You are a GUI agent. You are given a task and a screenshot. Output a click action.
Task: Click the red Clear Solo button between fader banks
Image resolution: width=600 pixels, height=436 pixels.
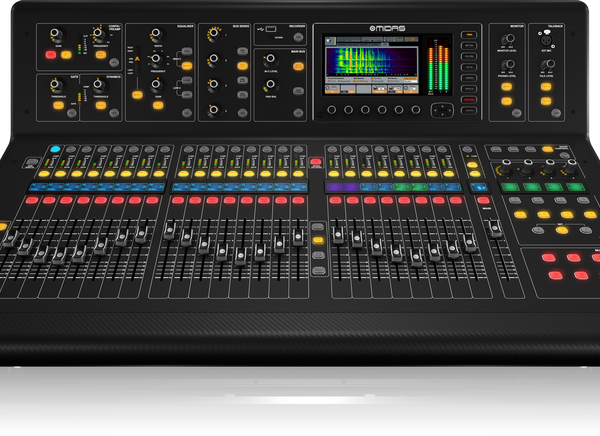tap(316, 162)
